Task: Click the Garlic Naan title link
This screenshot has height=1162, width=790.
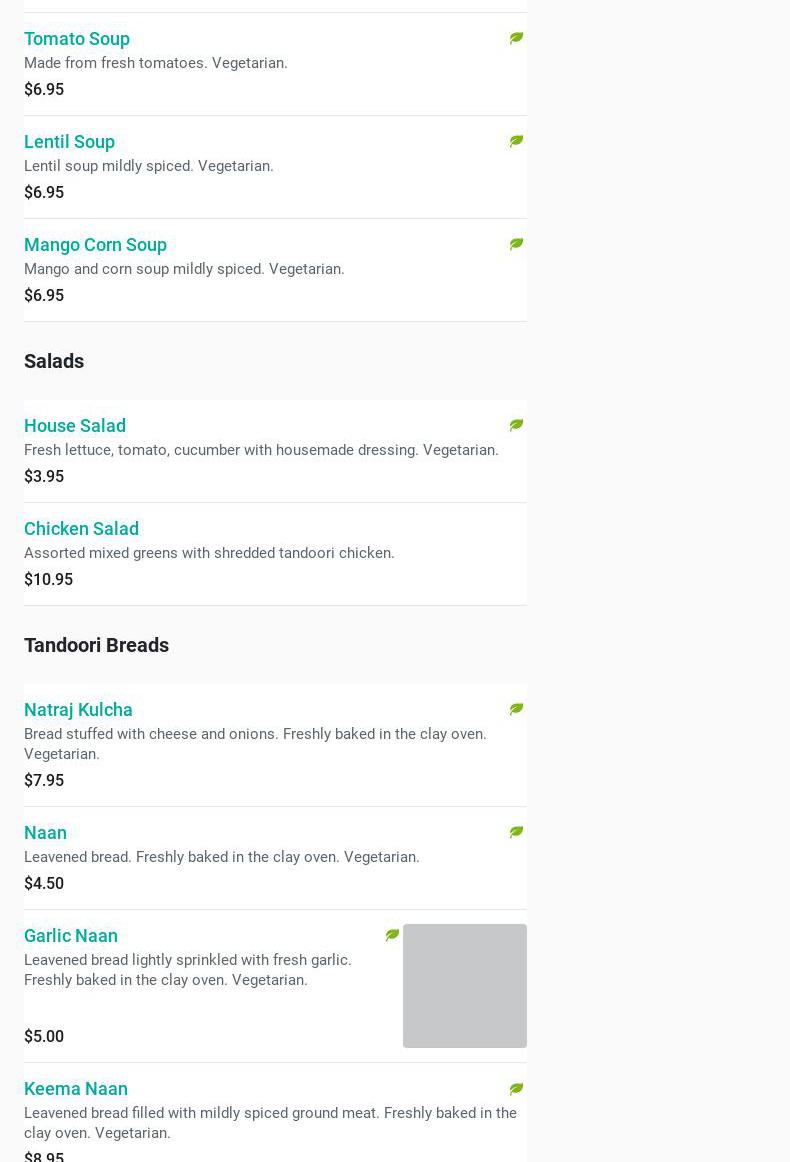Action: click(71, 935)
